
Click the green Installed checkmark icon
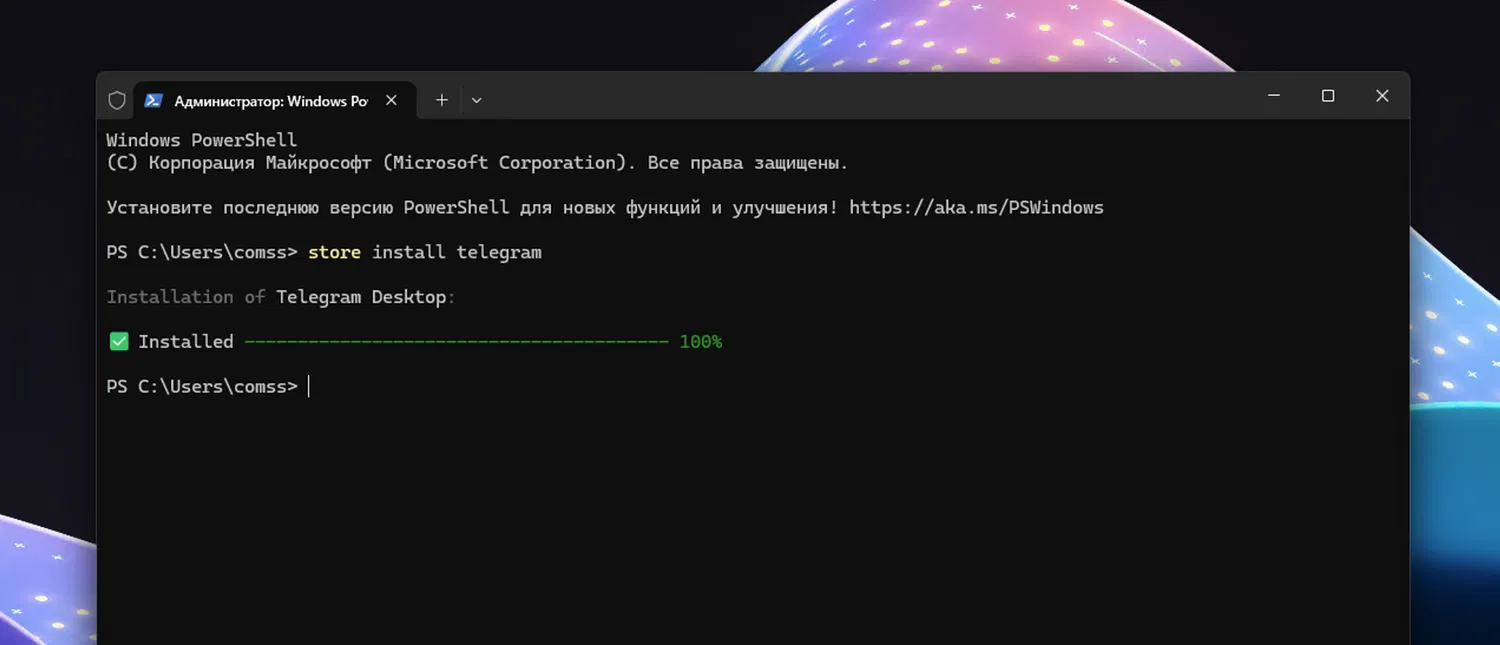pos(119,342)
